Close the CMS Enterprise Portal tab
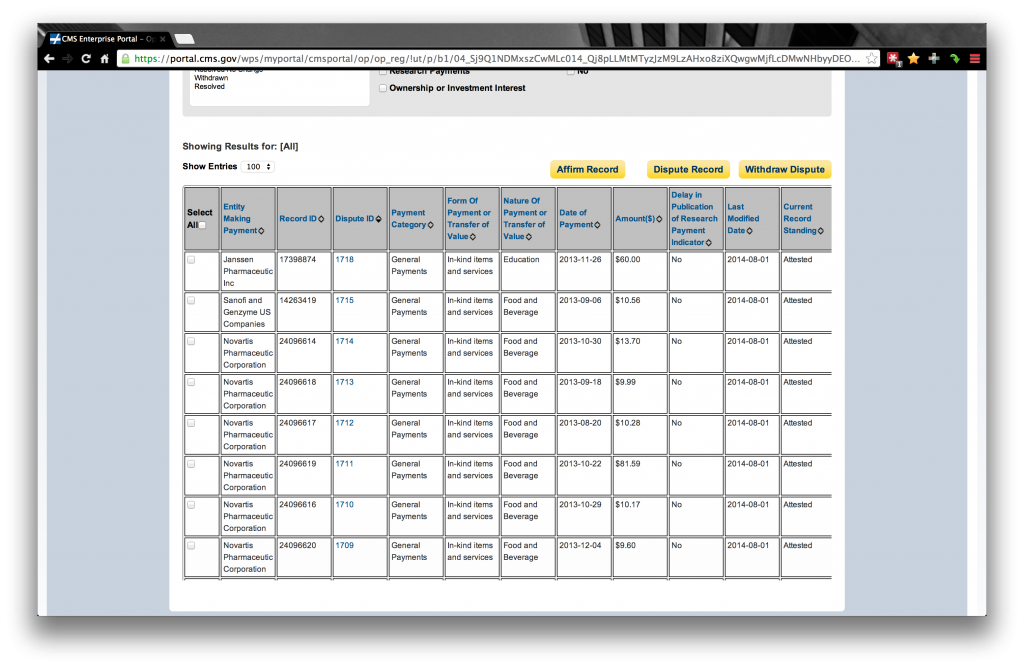This screenshot has width=1024, height=668. click(x=163, y=39)
